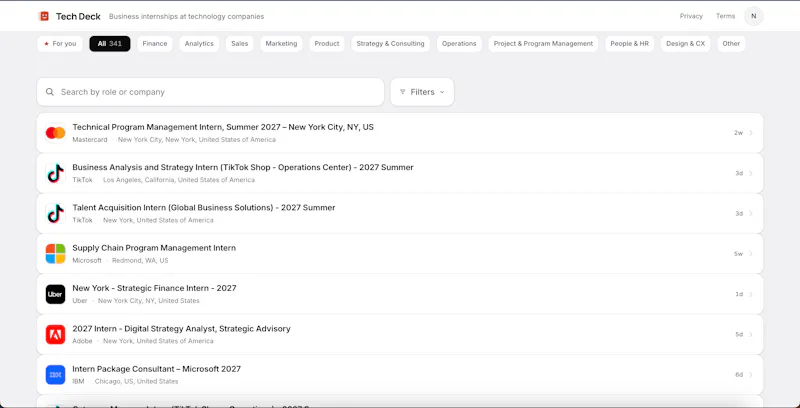
Task: Click the IBM company logo
Action: pyautogui.click(x=55, y=375)
